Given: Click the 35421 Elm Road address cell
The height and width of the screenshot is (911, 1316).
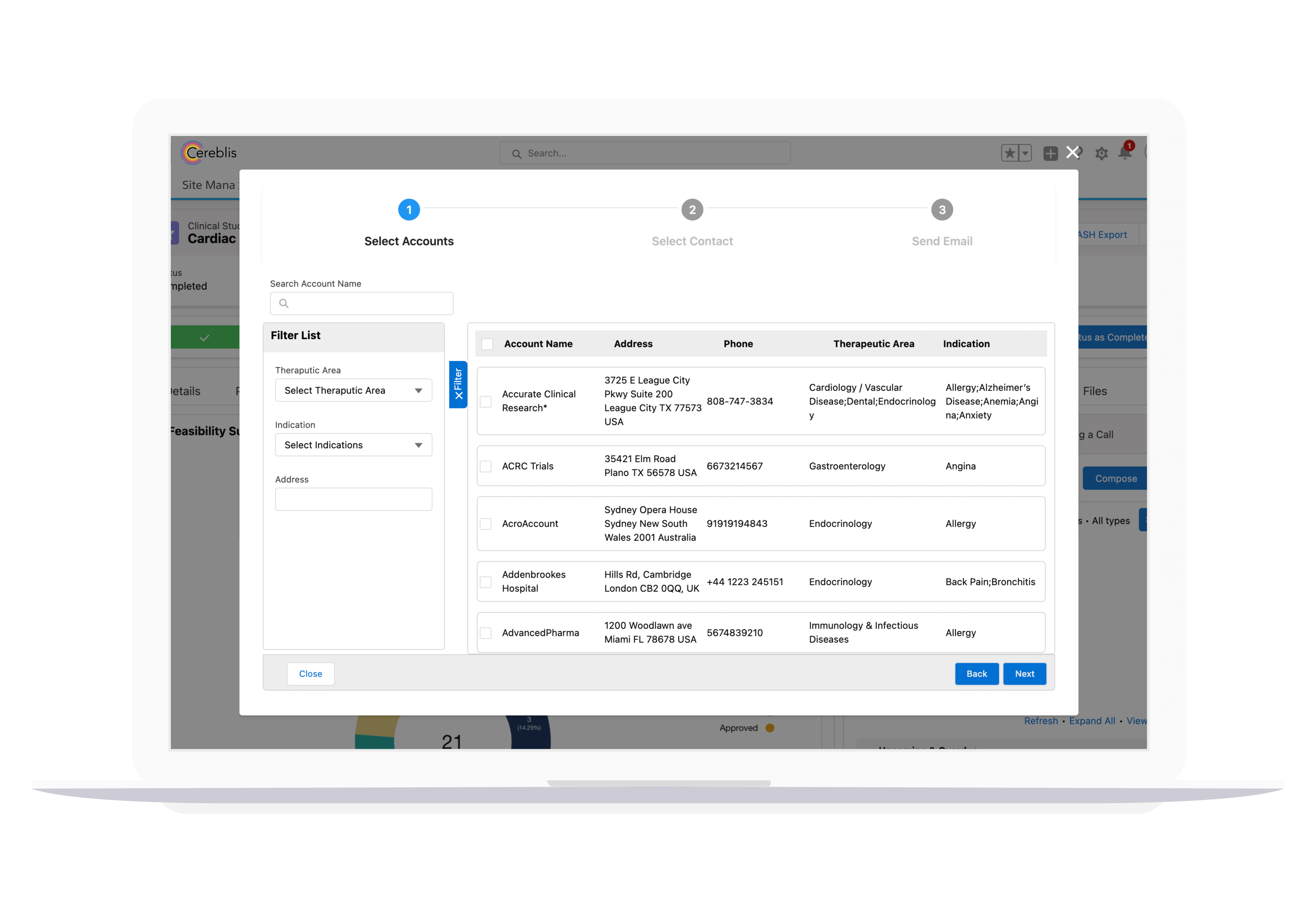Looking at the screenshot, I should coord(650,466).
